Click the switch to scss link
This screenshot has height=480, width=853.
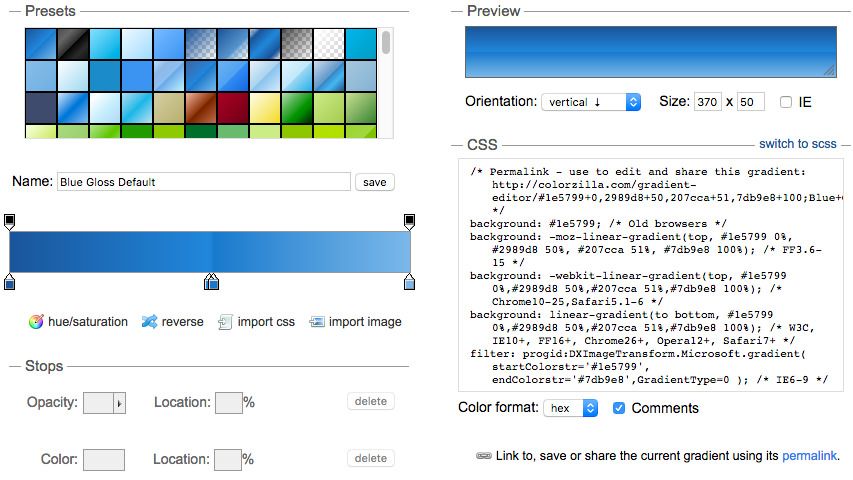click(x=797, y=144)
